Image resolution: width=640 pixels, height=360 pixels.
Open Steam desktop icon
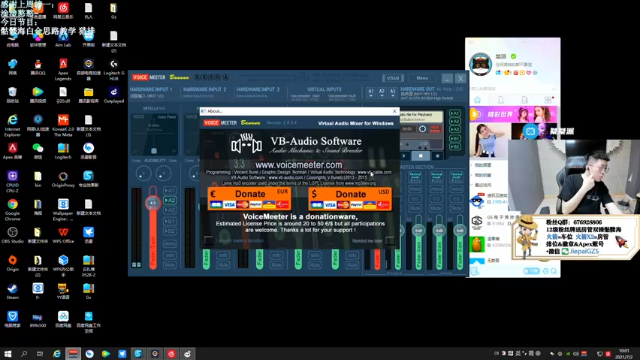12,291
